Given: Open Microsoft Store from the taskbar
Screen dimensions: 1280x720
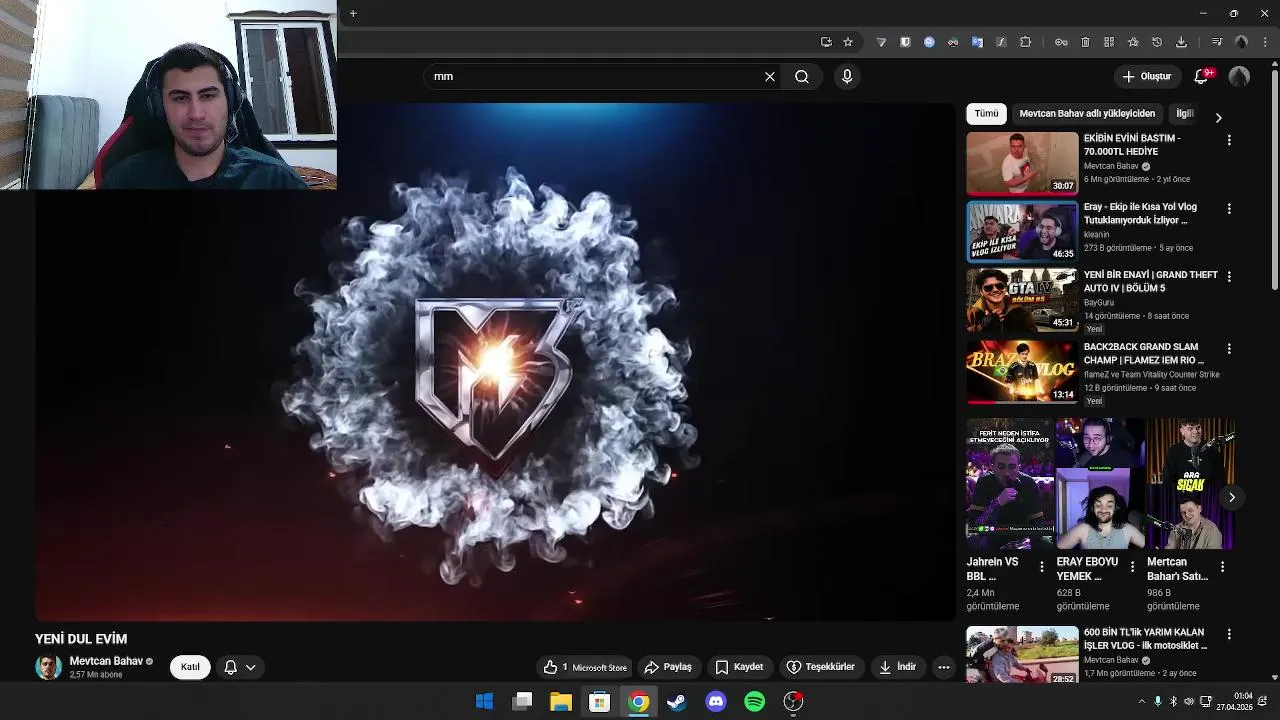Looking at the screenshot, I should click(x=599, y=701).
